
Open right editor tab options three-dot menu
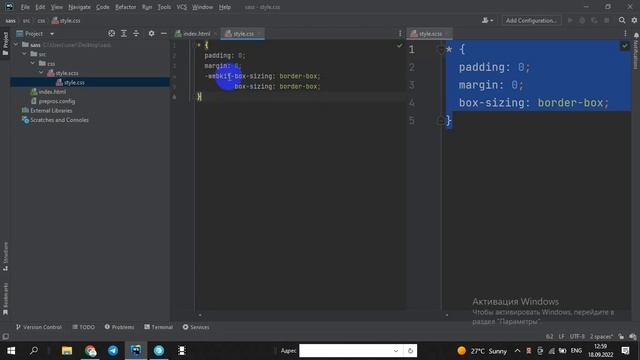[x=625, y=33]
